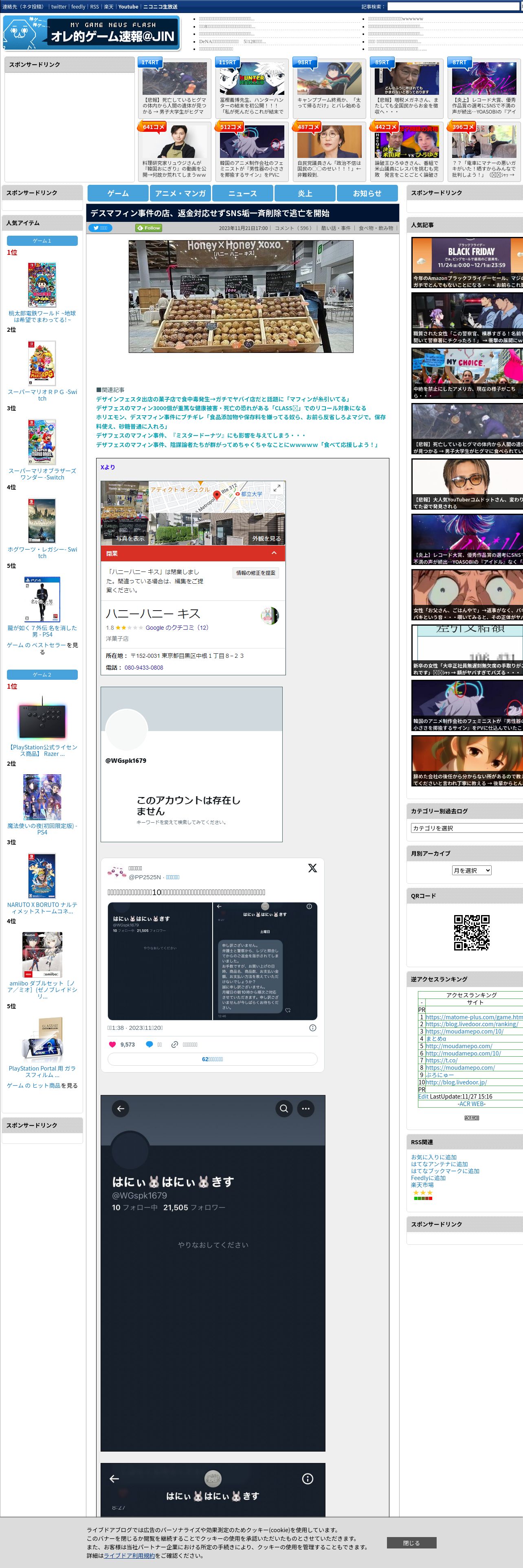523x1568 pixels.
Task: Click the 情報の修正を提案 button
Action: pyautogui.click(x=256, y=573)
